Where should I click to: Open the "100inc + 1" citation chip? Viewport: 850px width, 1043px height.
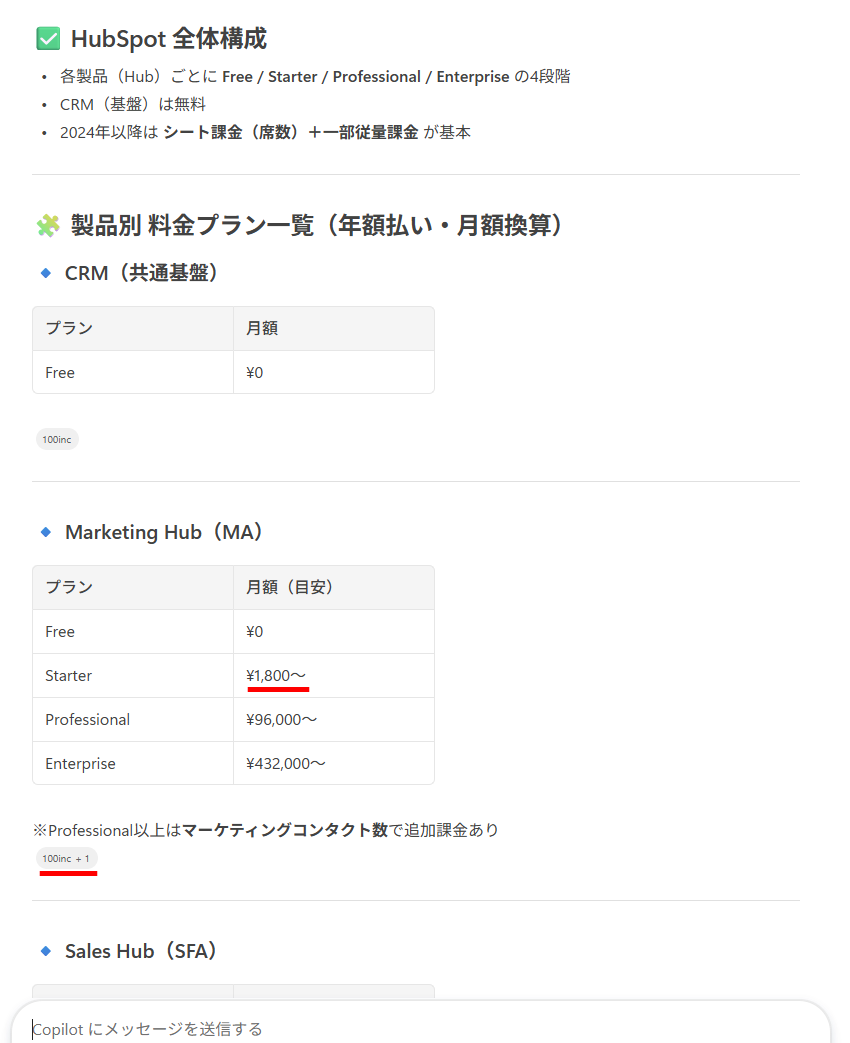click(x=66, y=858)
